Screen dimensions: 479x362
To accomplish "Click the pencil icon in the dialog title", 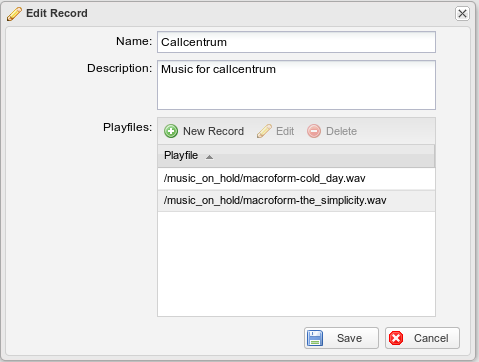I will pyautogui.click(x=14, y=14).
